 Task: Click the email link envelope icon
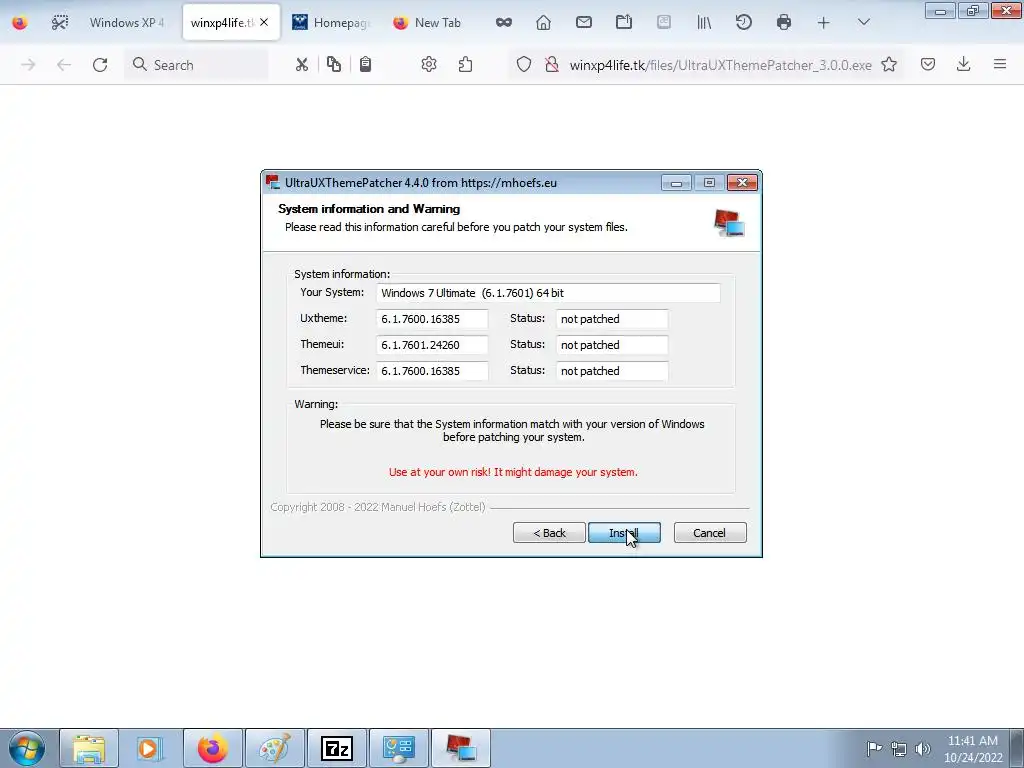584,23
